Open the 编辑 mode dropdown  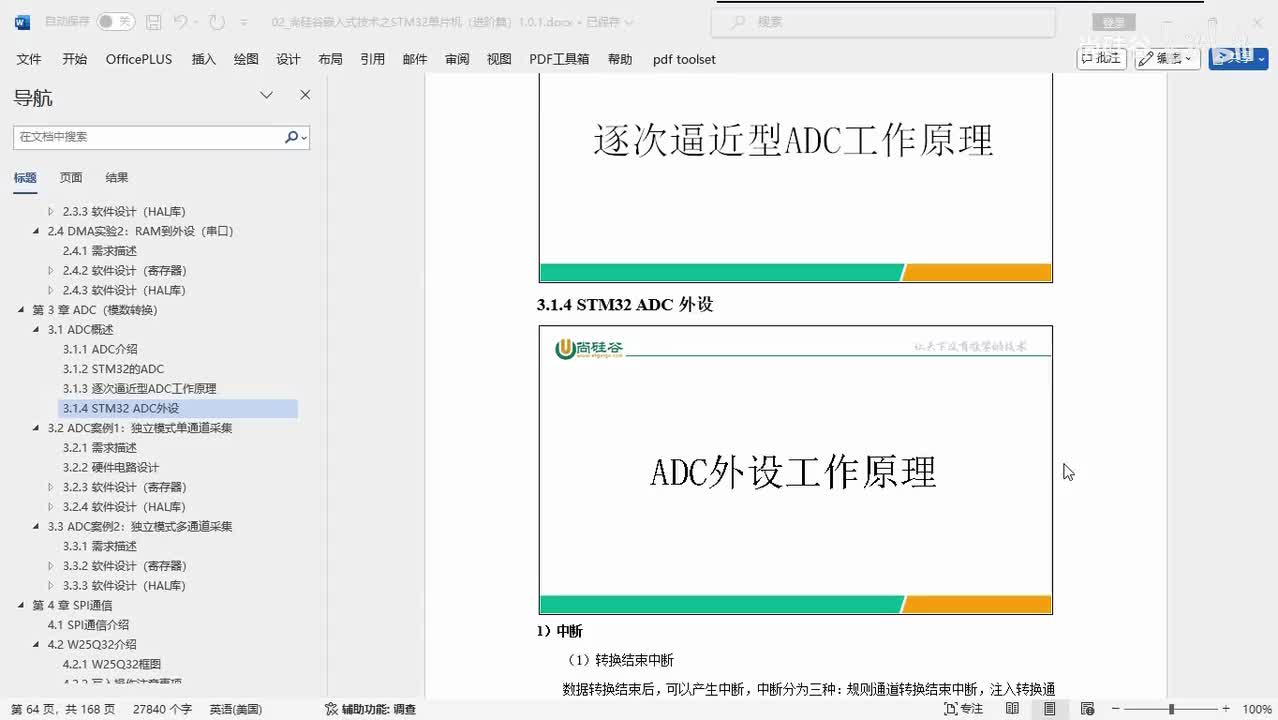[x=1167, y=58]
